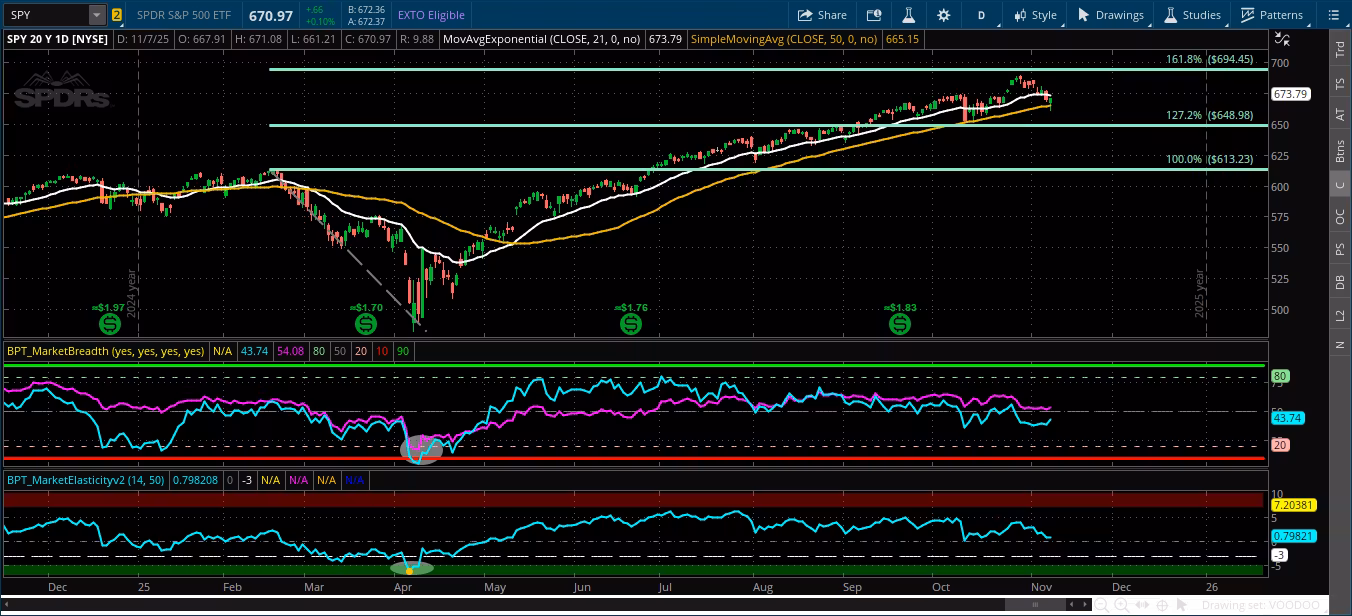The width and height of the screenshot is (1352, 616).
Task: Open chart settings gear icon
Action: pos(943,15)
